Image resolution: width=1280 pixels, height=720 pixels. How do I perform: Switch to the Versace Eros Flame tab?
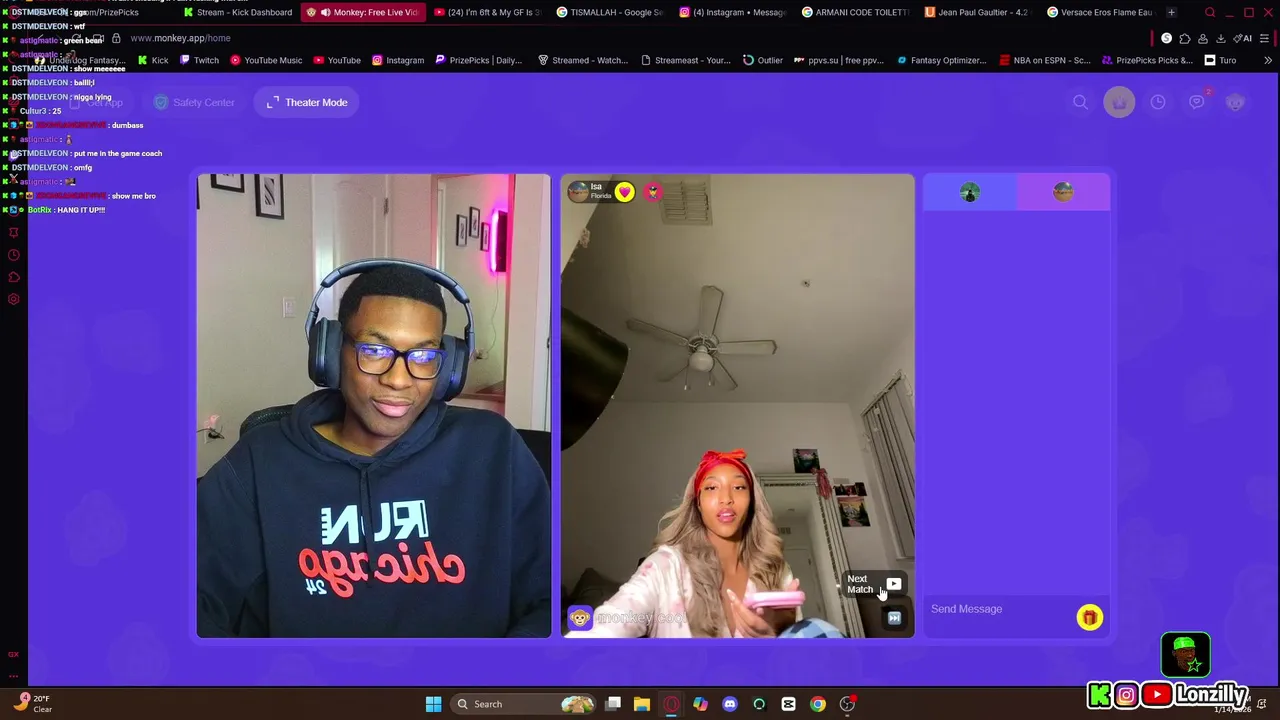click(1102, 12)
